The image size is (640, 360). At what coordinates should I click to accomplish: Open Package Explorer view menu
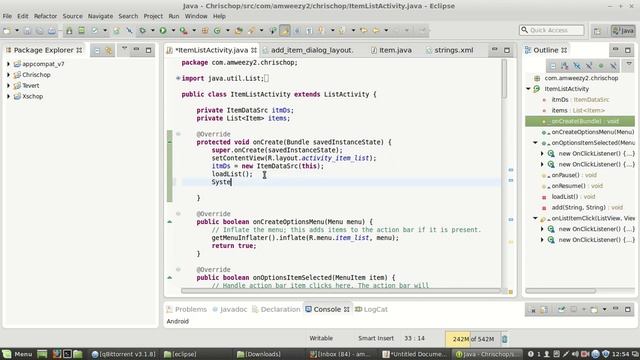(x=124, y=49)
